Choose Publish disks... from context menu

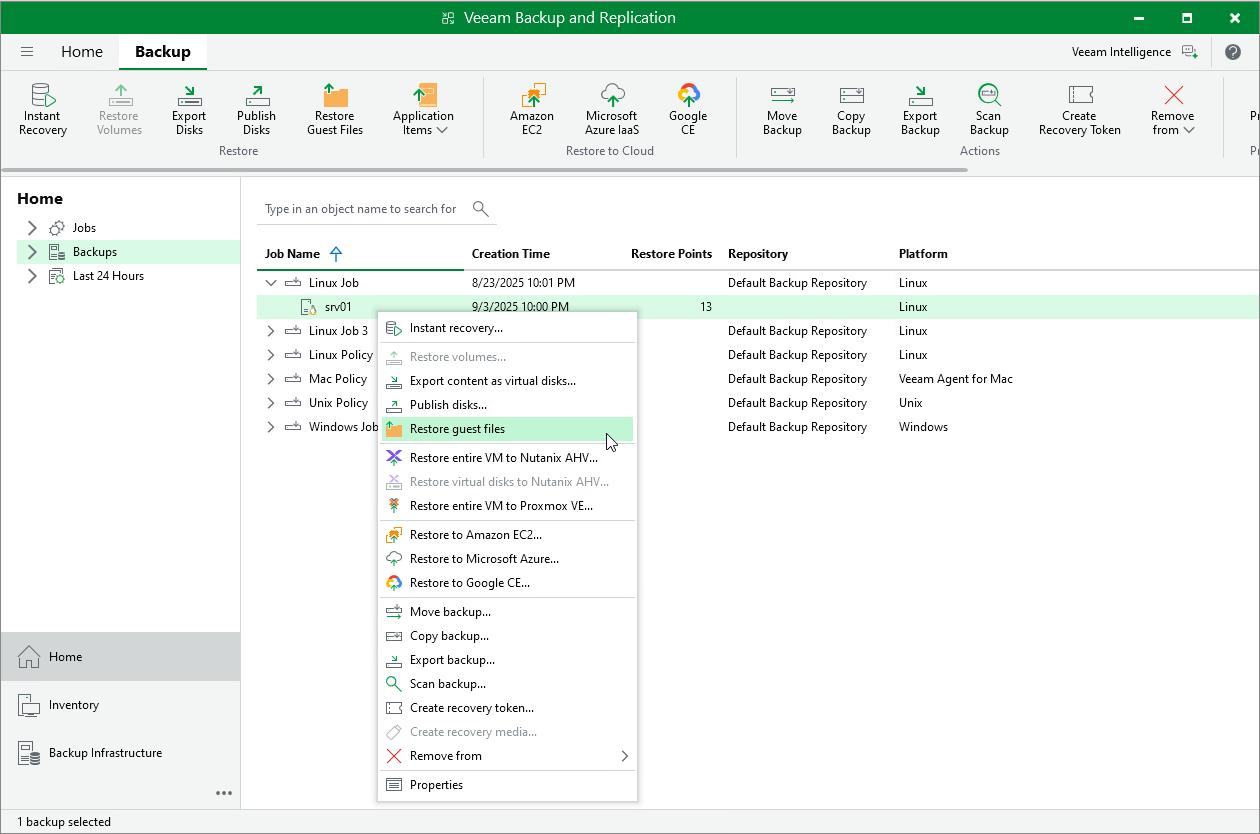pyautogui.click(x=507, y=405)
